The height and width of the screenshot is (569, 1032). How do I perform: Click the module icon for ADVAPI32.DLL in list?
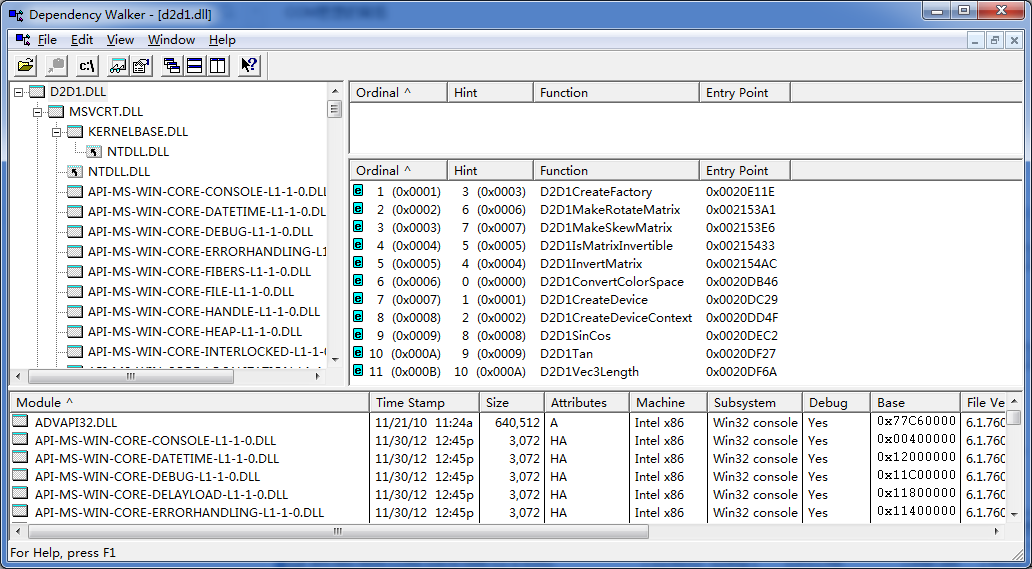coord(21,422)
